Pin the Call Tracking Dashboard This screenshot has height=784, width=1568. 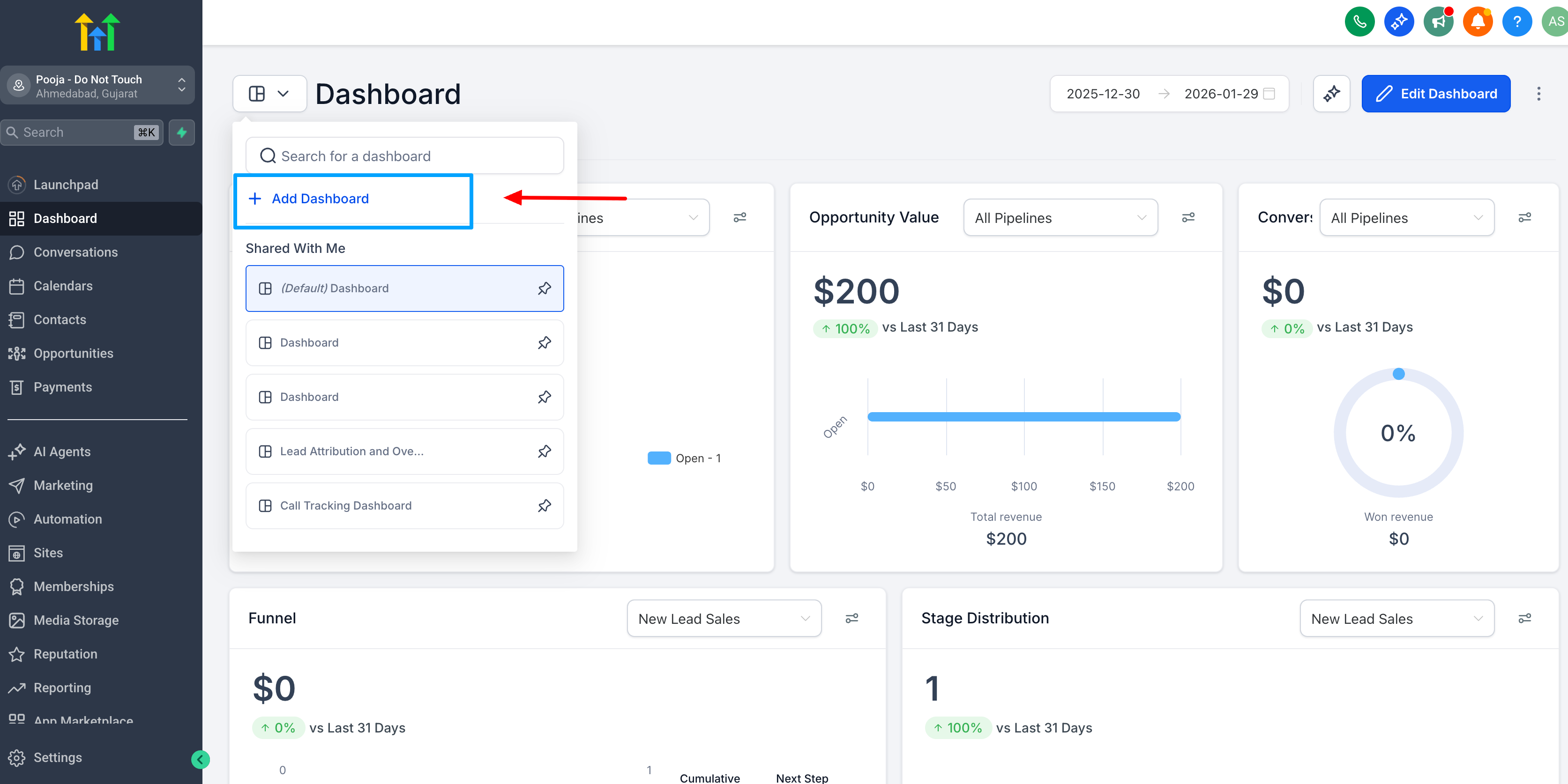(544, 505)
